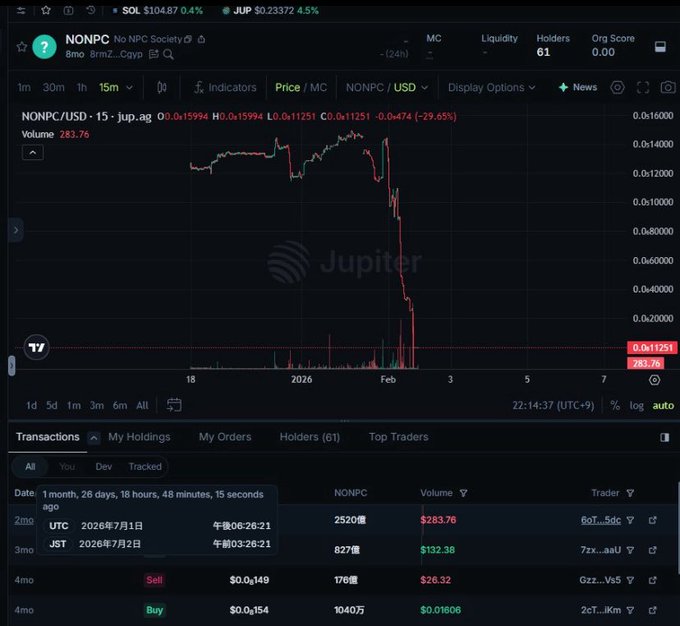Viewport: 680px width, 626px height.
Task: Open the notes icon next to 8rmZ...Cgyp
Action: 154,54
